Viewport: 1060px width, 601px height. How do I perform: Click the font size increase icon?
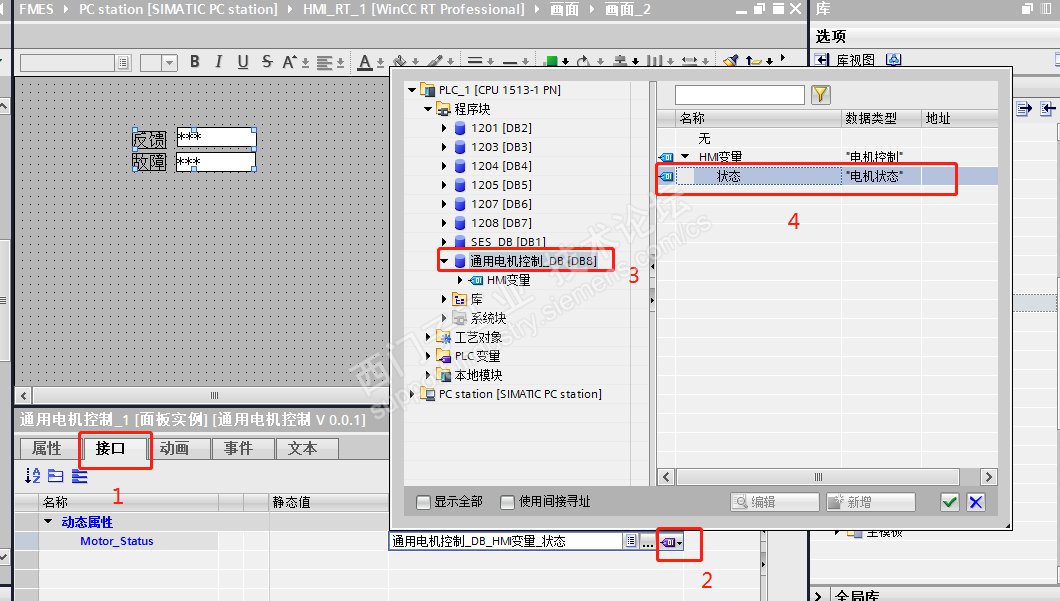(289, 62)
